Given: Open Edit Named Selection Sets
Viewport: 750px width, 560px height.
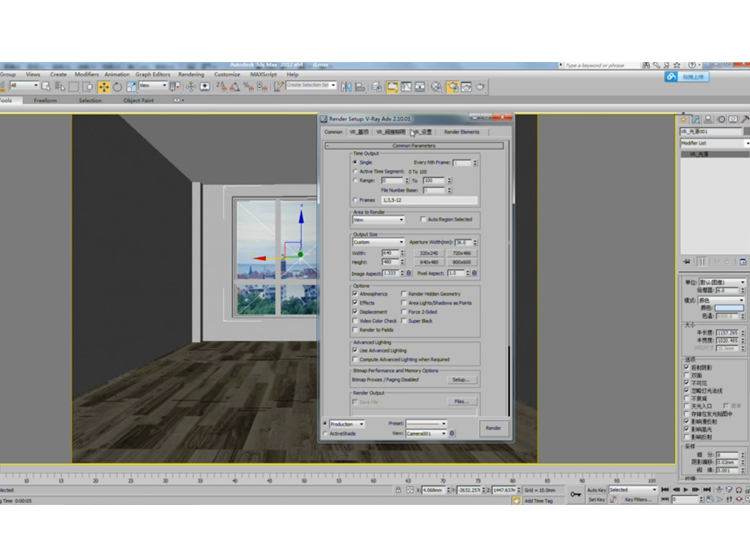Looking at the screenshot, I should click(x=278, y=87).
